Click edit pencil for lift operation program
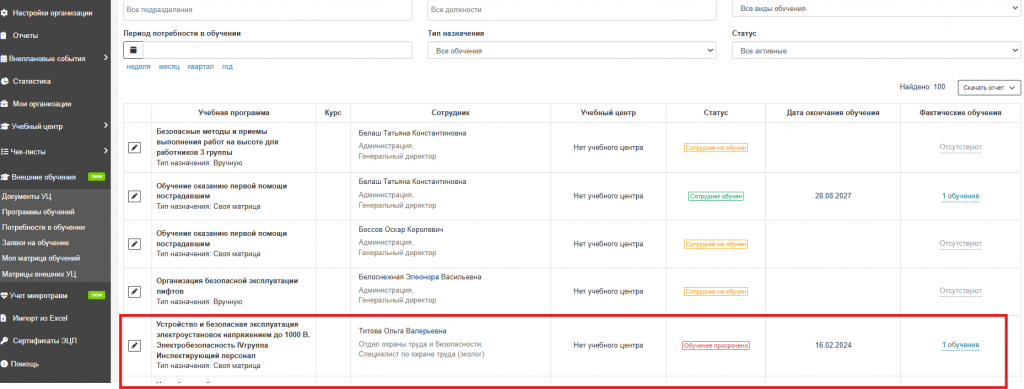Viewport: 1024px width, 389px height. (x=134, y=291)
